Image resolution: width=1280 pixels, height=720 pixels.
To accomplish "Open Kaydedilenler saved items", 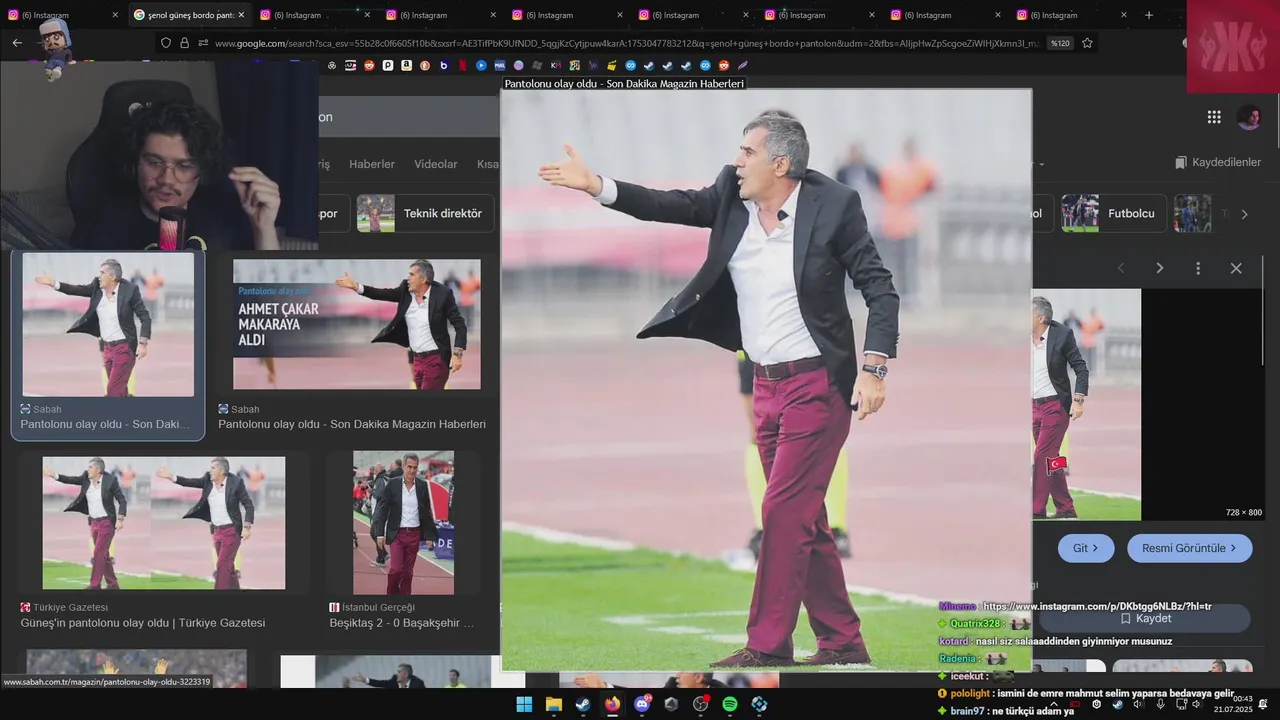I will tap(1218, 162).
